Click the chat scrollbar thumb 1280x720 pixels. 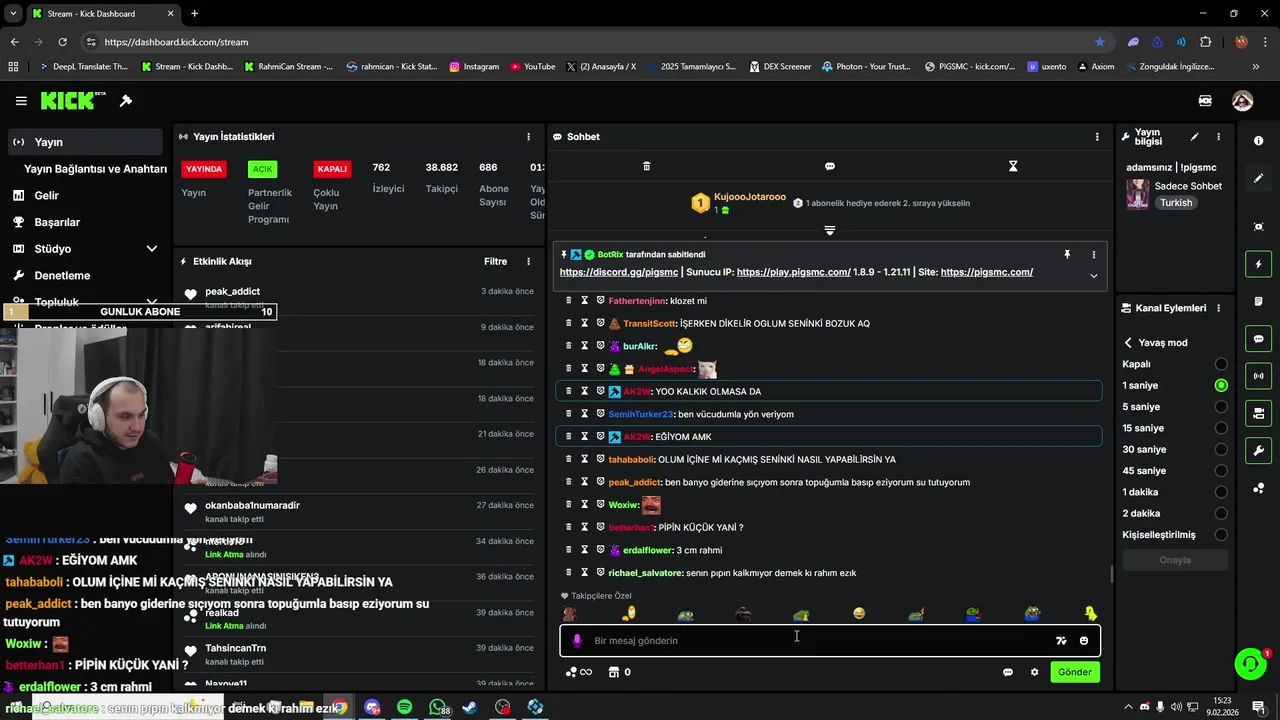(1111, 574)
